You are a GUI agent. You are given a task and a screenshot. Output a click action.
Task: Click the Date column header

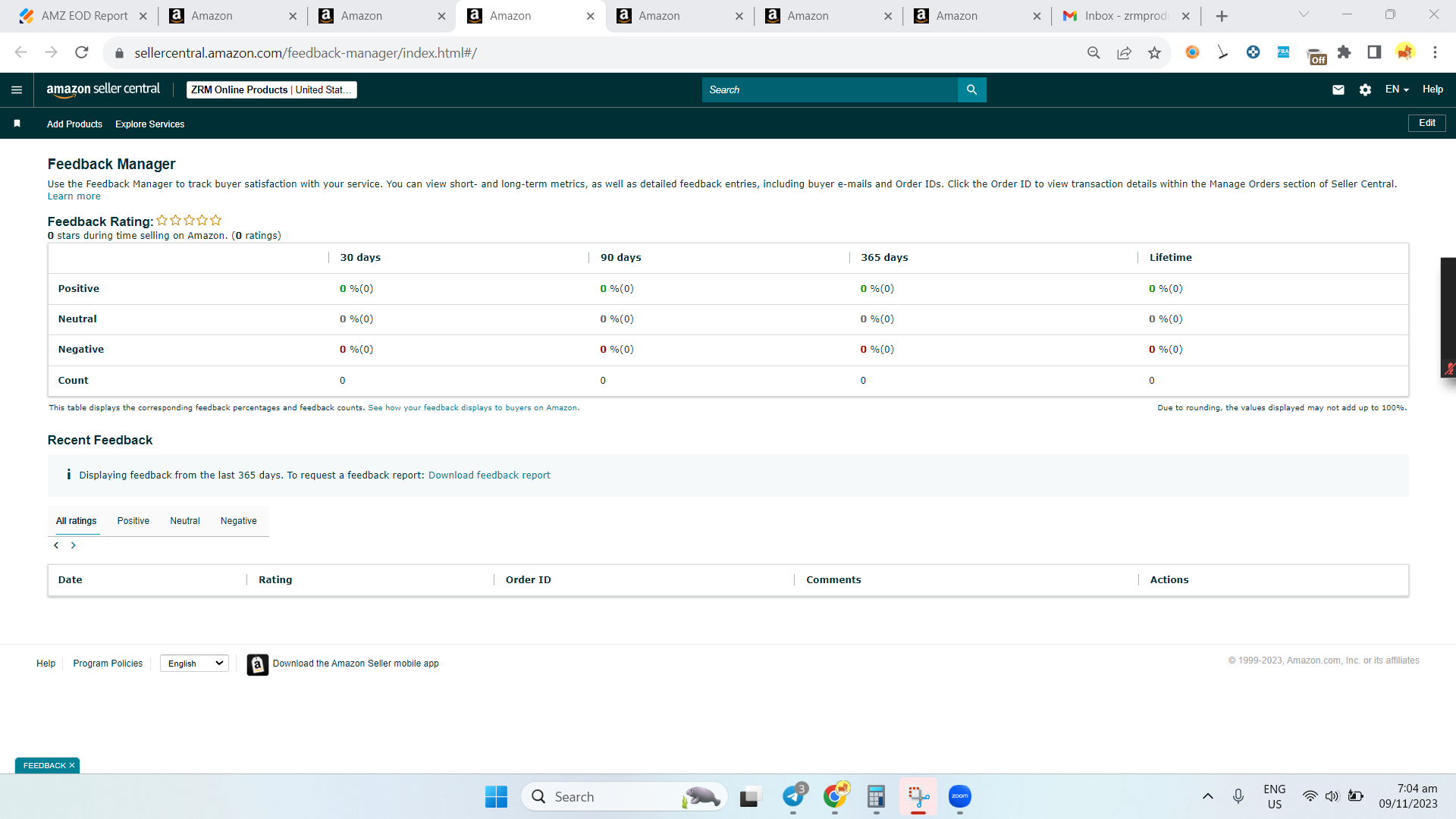(x=71, y=580)
